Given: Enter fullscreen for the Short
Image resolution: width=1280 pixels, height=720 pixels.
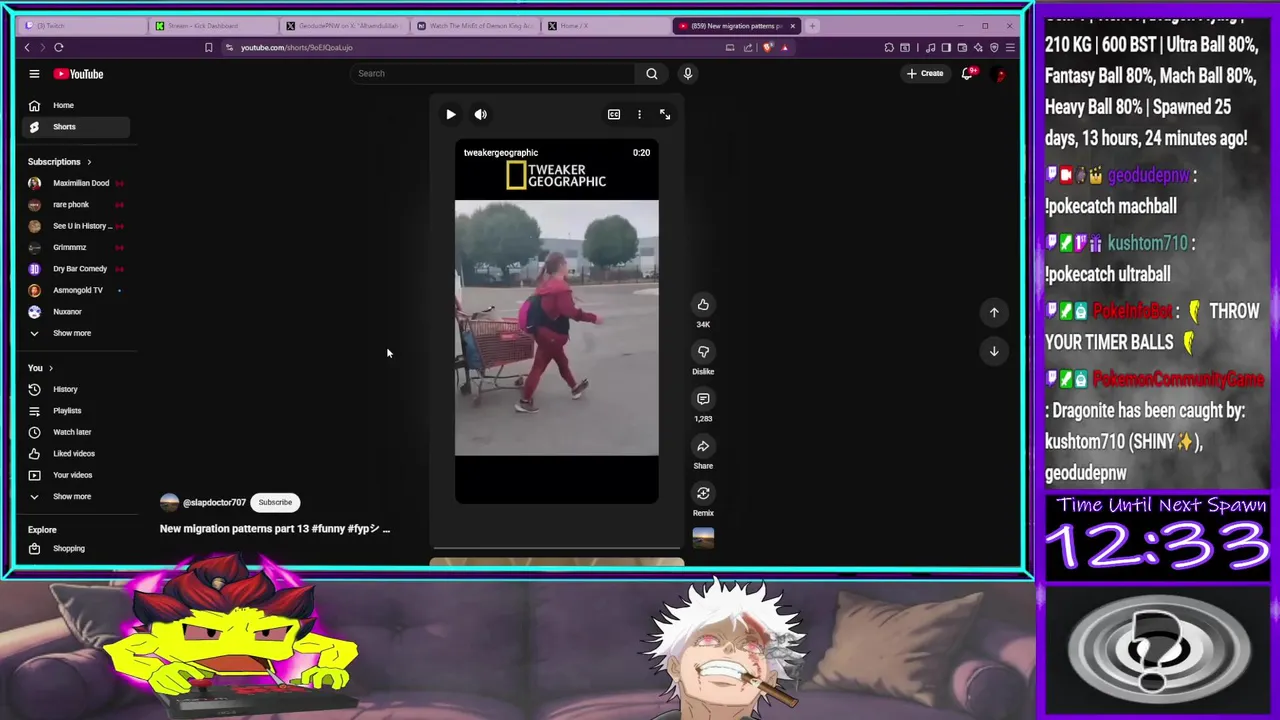Looking at the screenshot, I should click(x=665, y=114).
